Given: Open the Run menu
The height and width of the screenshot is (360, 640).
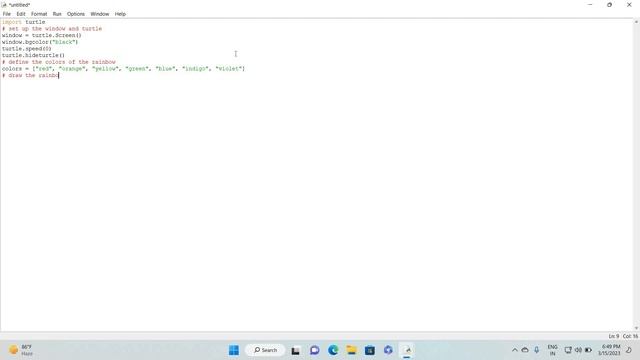Looking at the screenshot, I should [57, 14].
